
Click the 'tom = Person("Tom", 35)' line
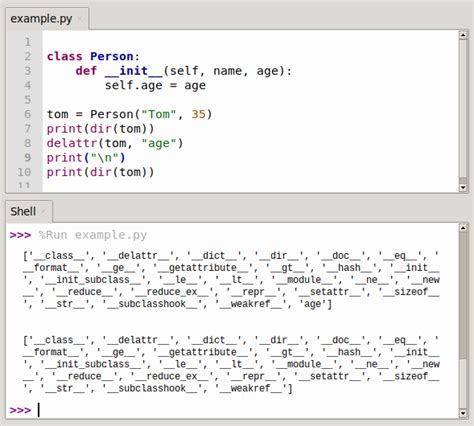click(x=129, y=114)
